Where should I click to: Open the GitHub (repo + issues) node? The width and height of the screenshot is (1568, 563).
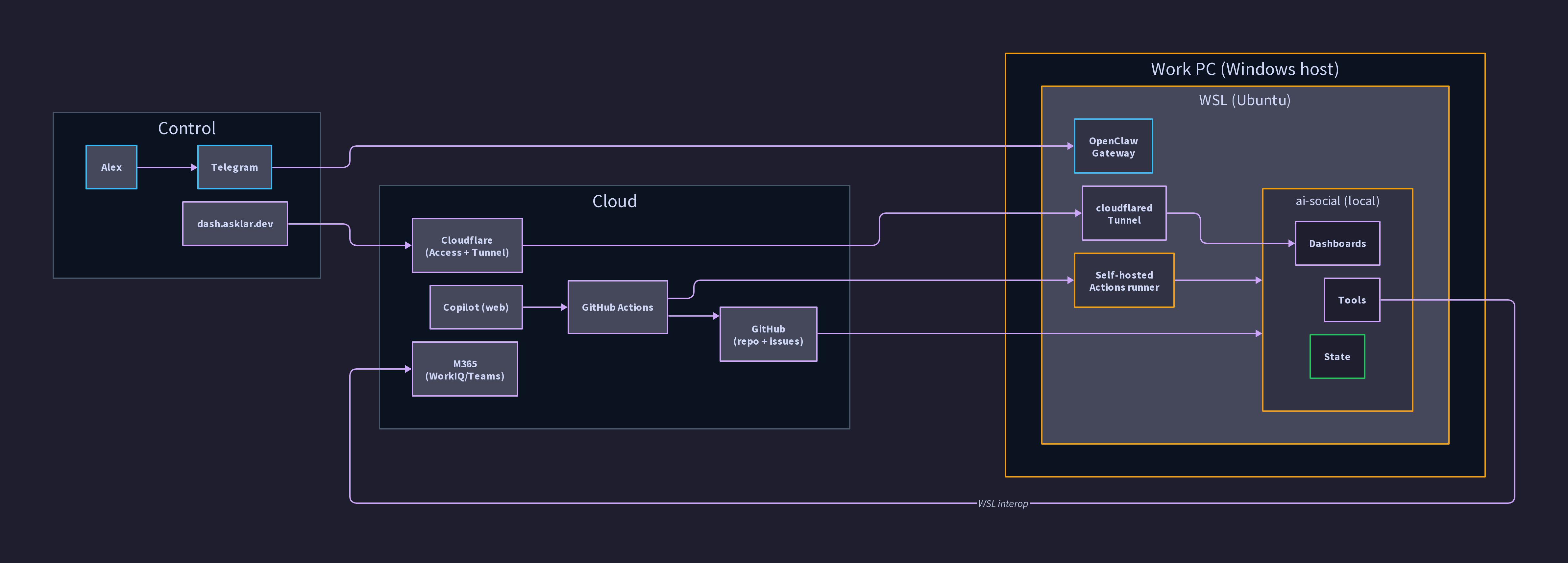(768, 335)
